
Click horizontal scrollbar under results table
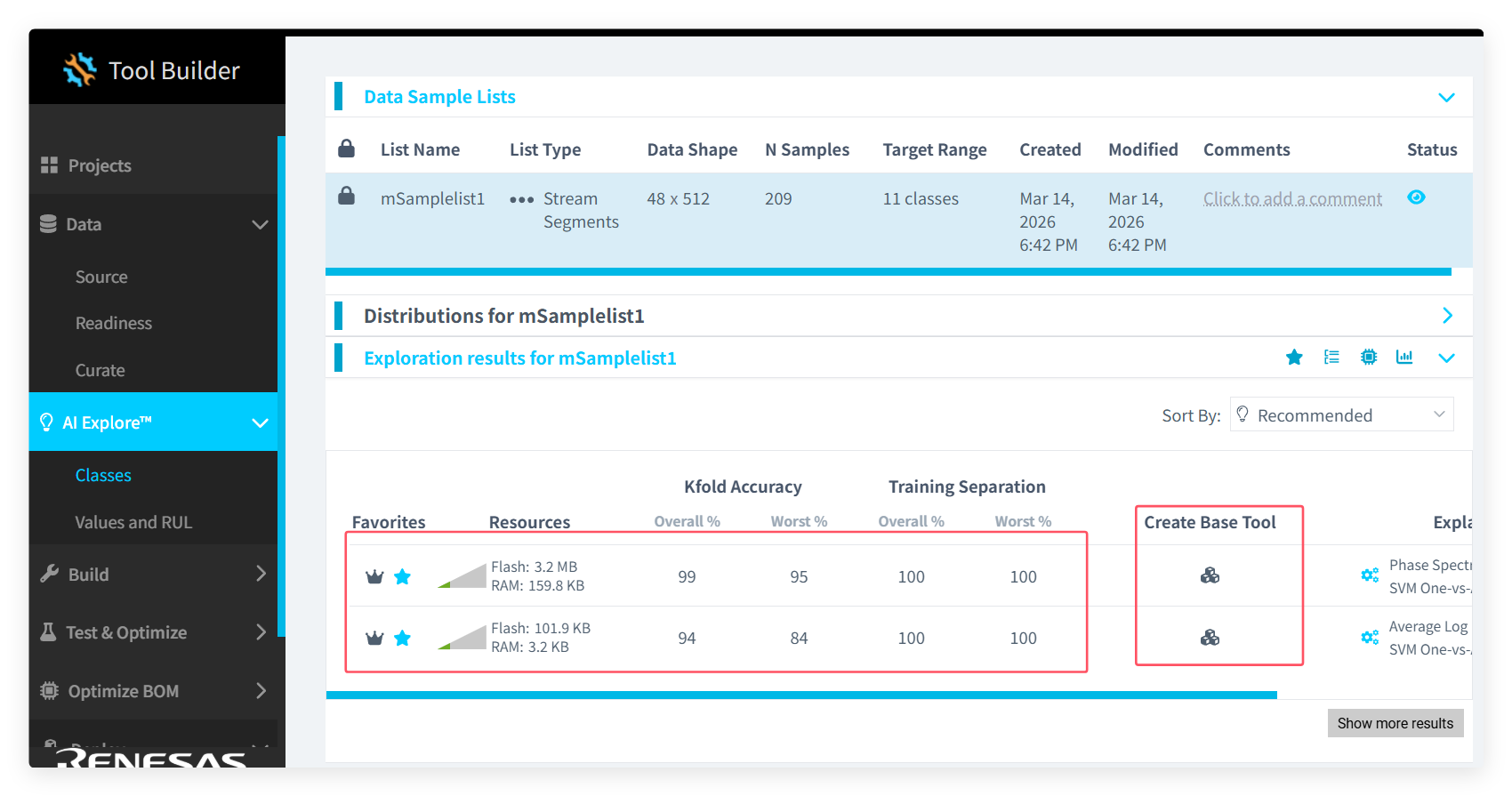801,695
